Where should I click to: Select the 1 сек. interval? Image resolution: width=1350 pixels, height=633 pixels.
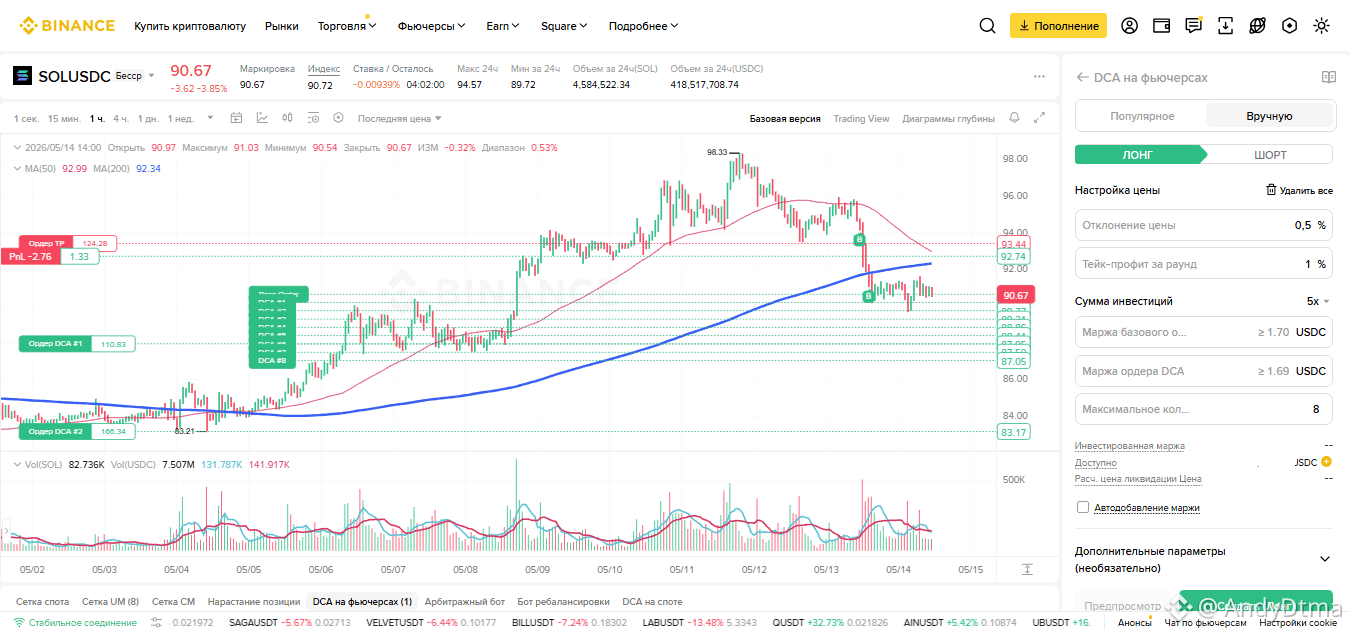26,118
